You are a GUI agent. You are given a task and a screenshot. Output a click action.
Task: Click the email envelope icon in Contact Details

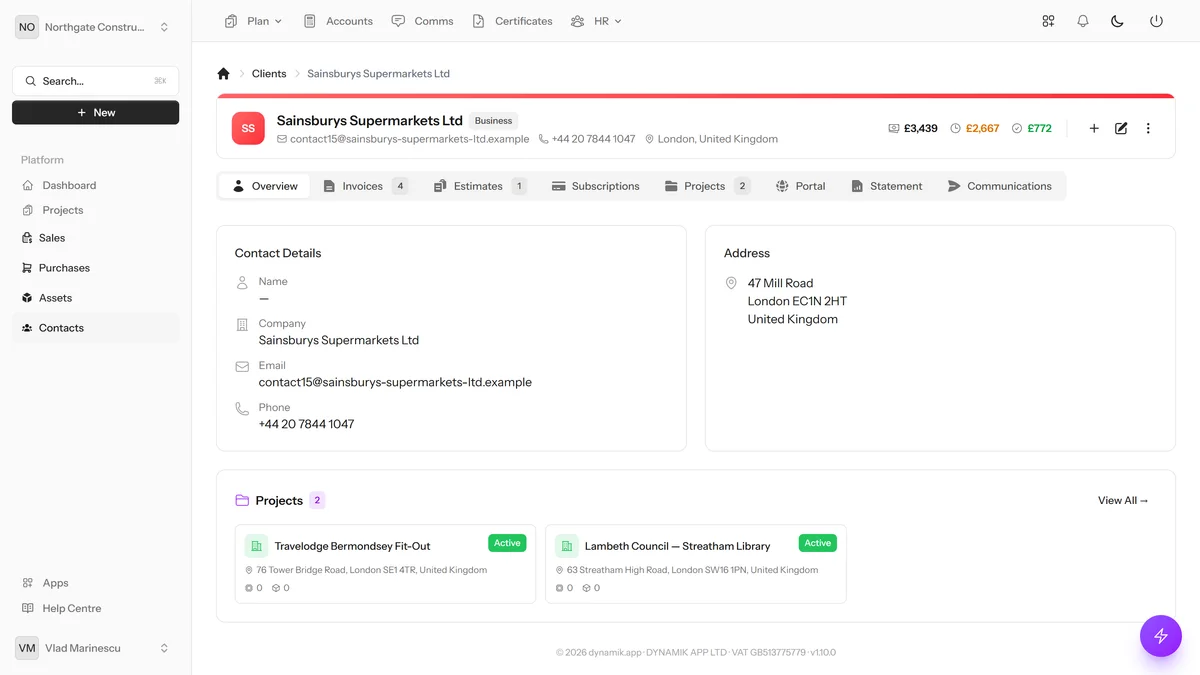click(x=242, y=367)
